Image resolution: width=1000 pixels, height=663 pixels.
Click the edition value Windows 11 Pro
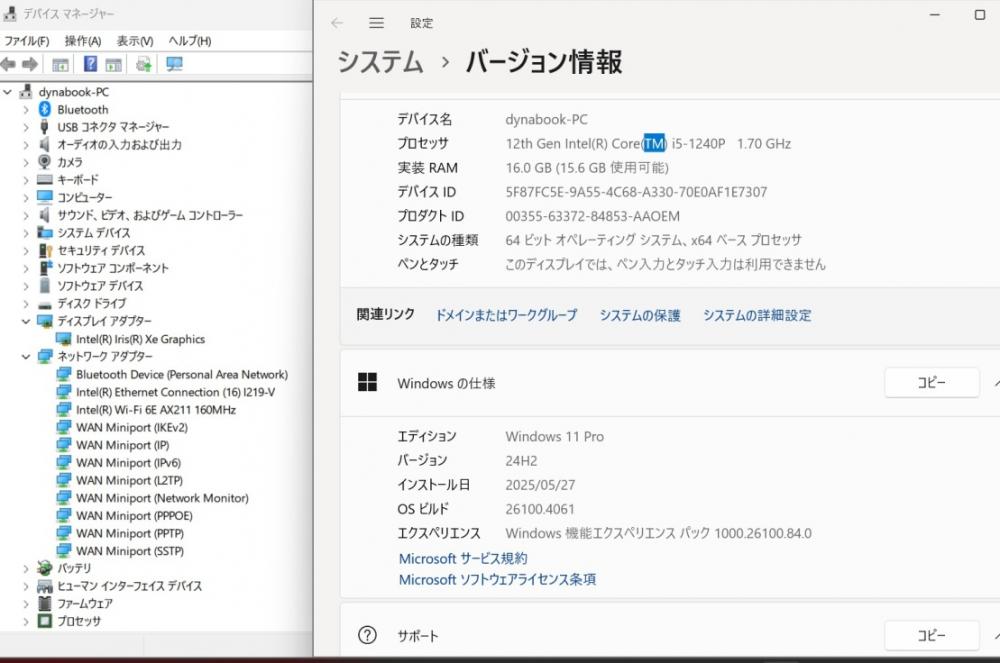click(x=554, y=436)
